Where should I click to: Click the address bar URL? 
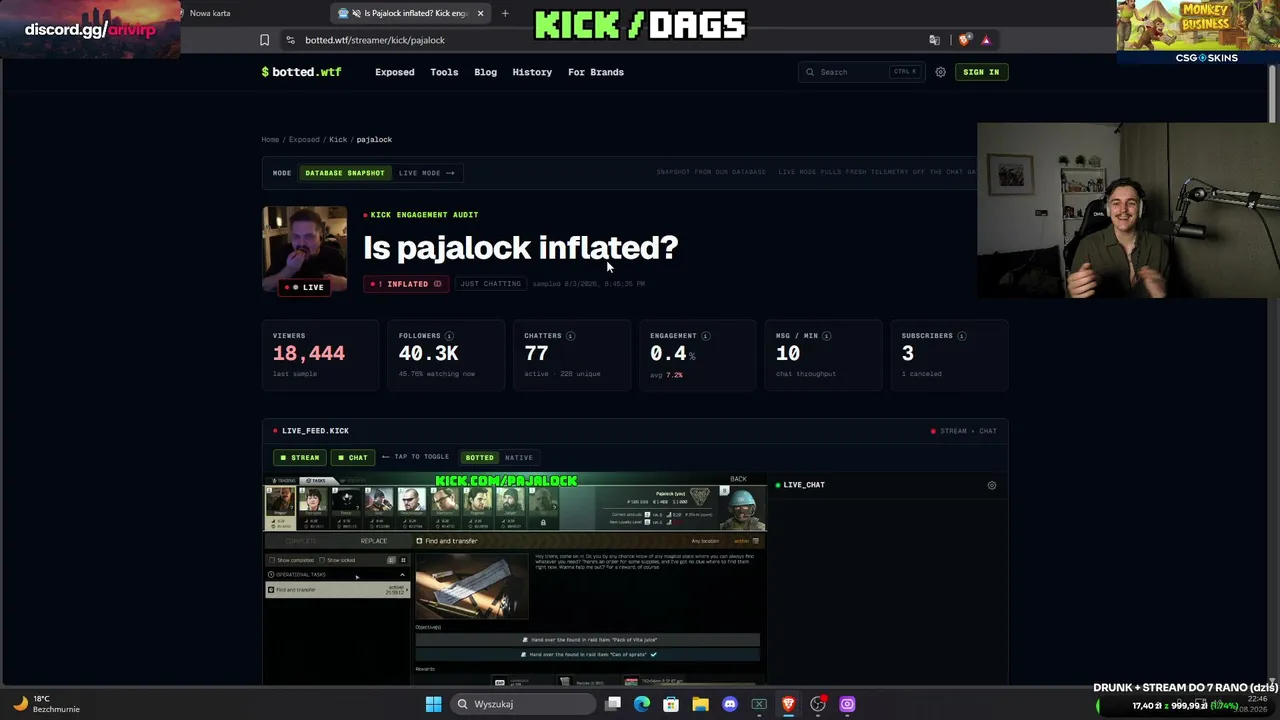(375, 40)
